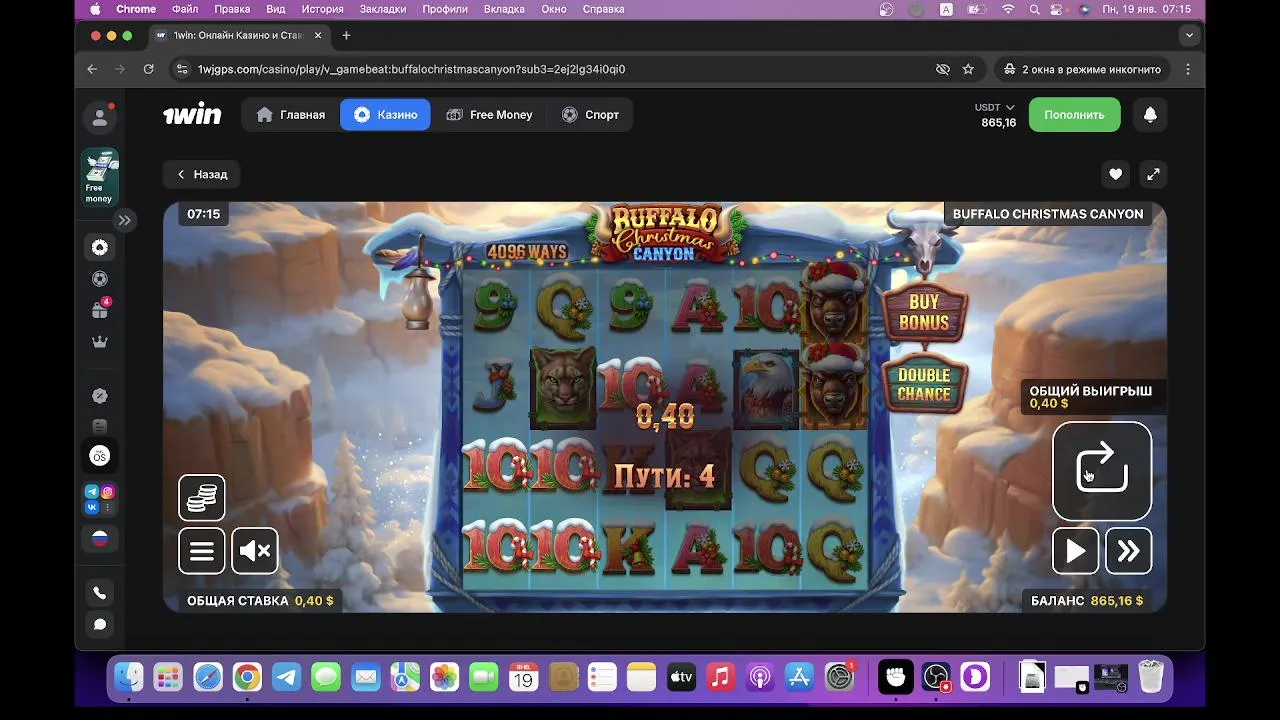Viewport: 1280px width, 720px height.
Task: Open the game menu hamburger icon
Action: (202, 551)
